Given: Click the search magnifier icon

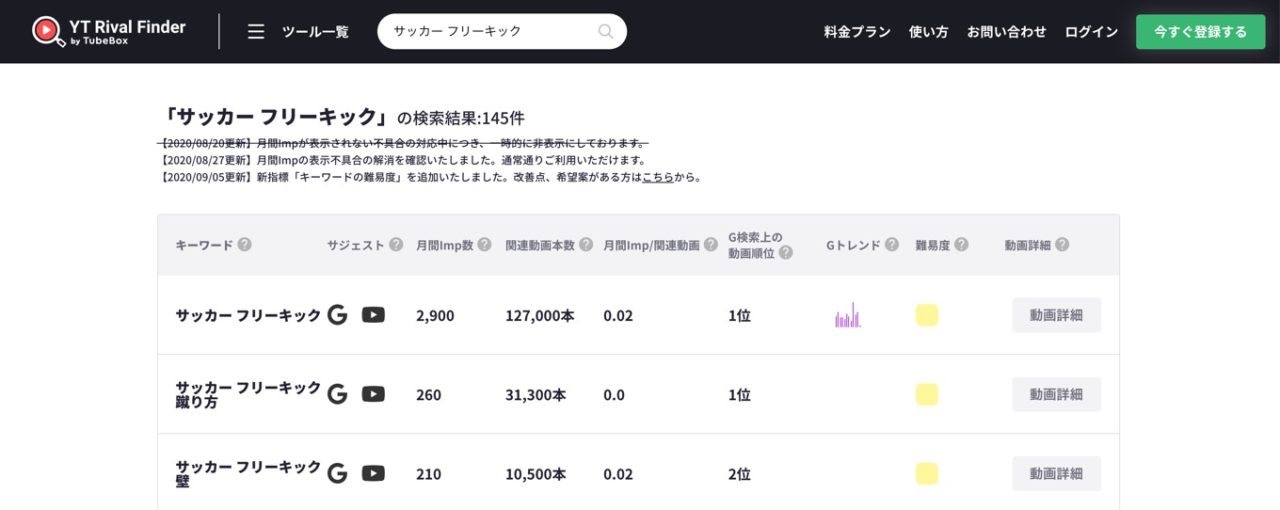Looking at the screenshot, I should 605,31.
